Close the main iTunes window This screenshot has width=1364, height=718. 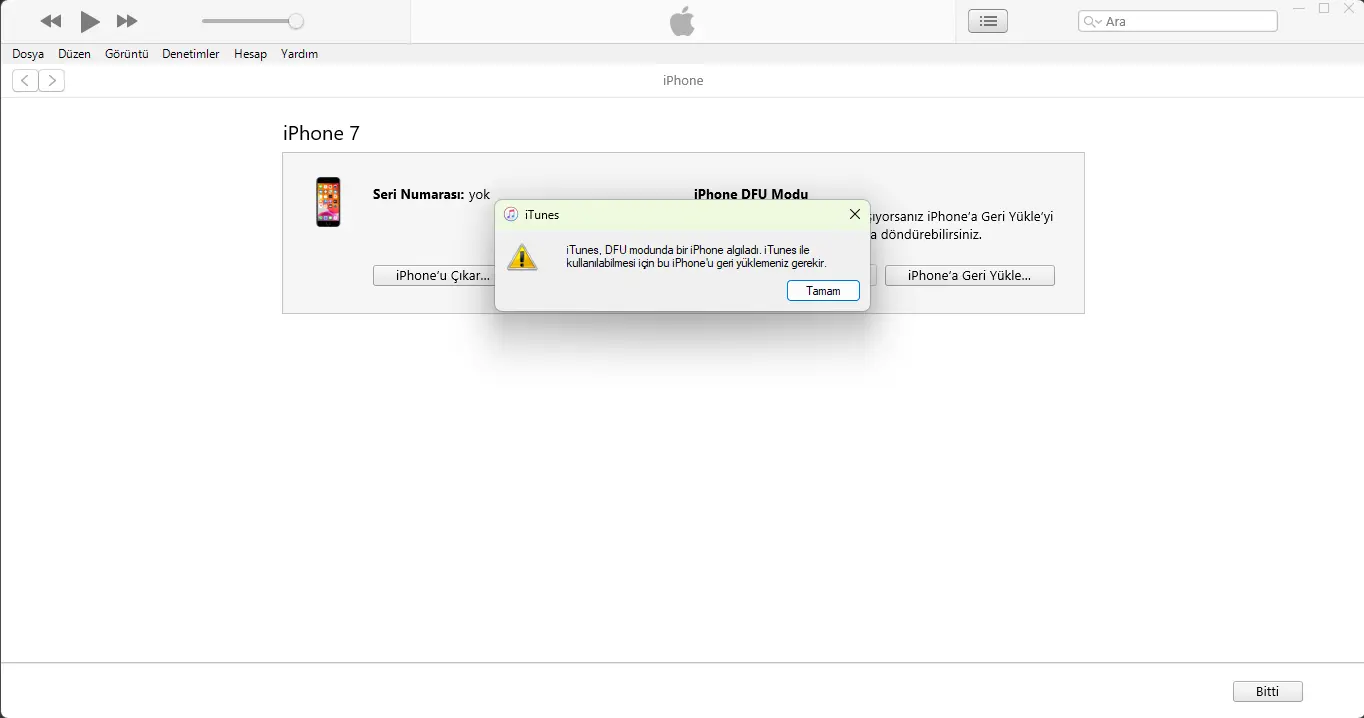(1349, 9)
